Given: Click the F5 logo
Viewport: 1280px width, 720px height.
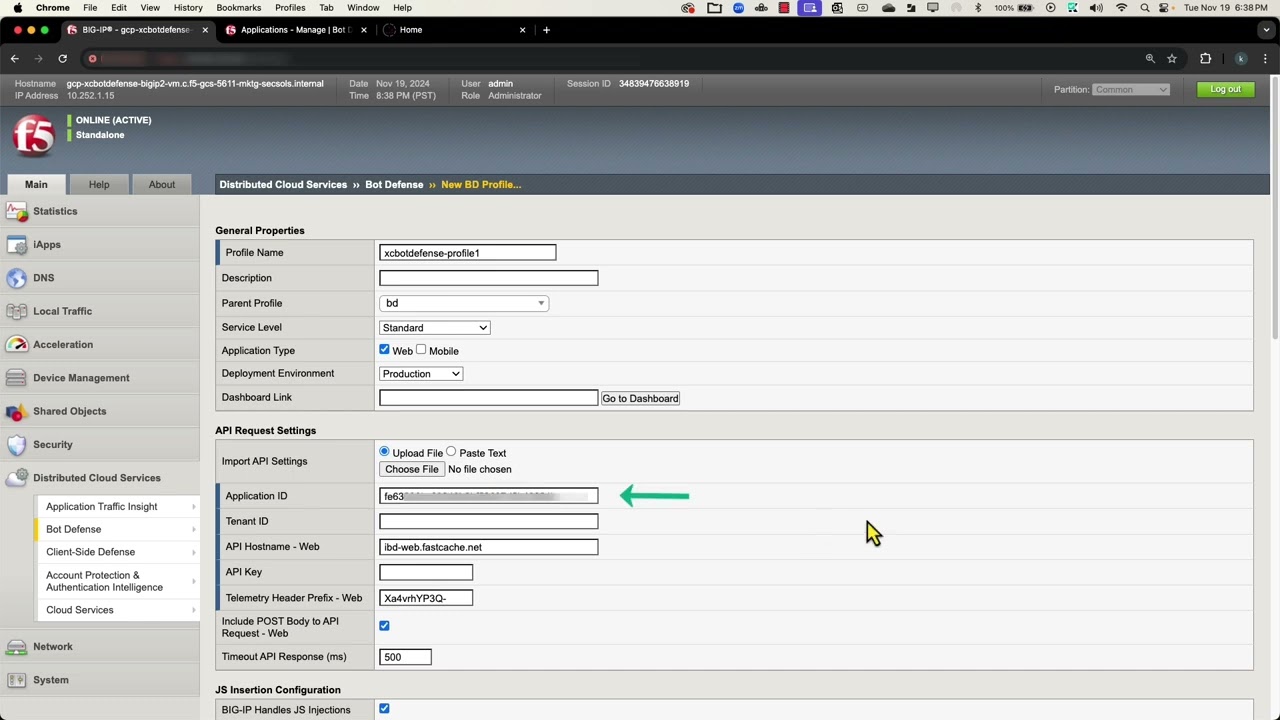Looking at the screenshot, I should tap(33, 136).
